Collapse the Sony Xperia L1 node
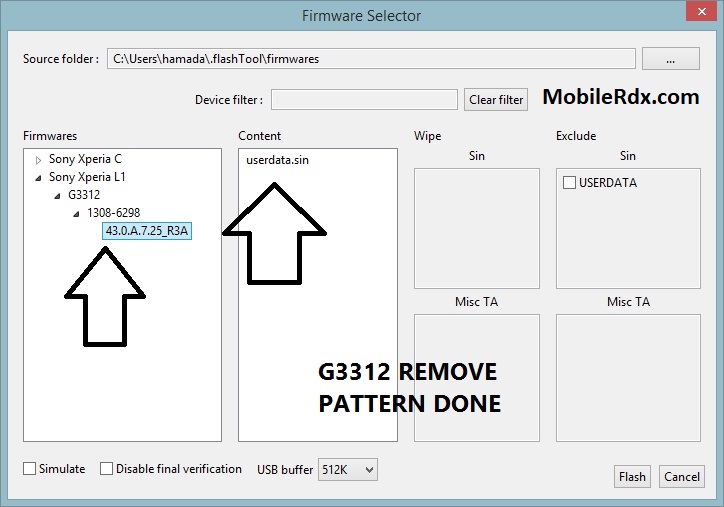Viewport: 724px width, 507px height. click(38, 178)
